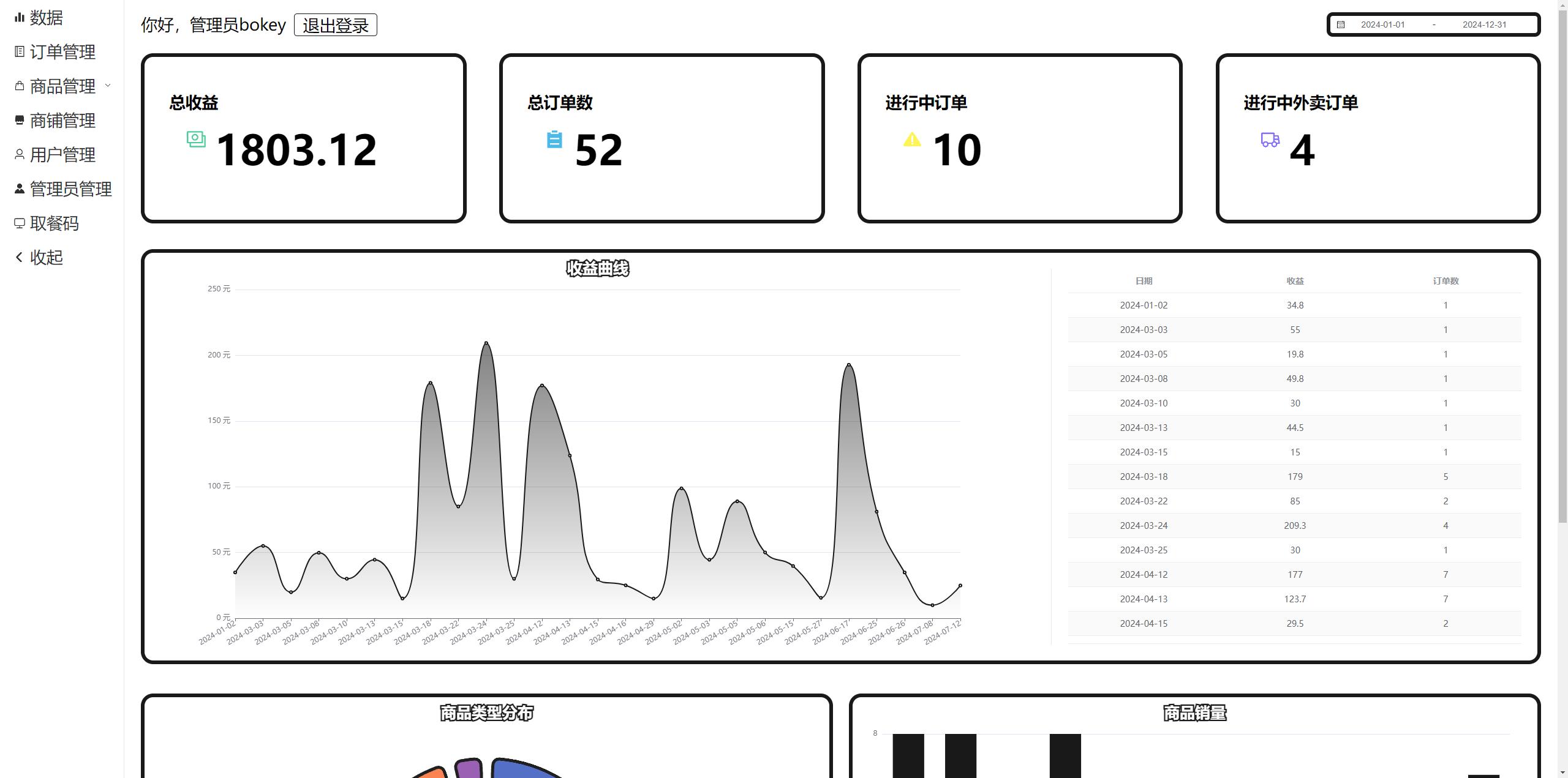Click the orange pie slice in 商品类型分布
The width and height of the screenshot is (1568, 778).
click(x=432, y=772)
